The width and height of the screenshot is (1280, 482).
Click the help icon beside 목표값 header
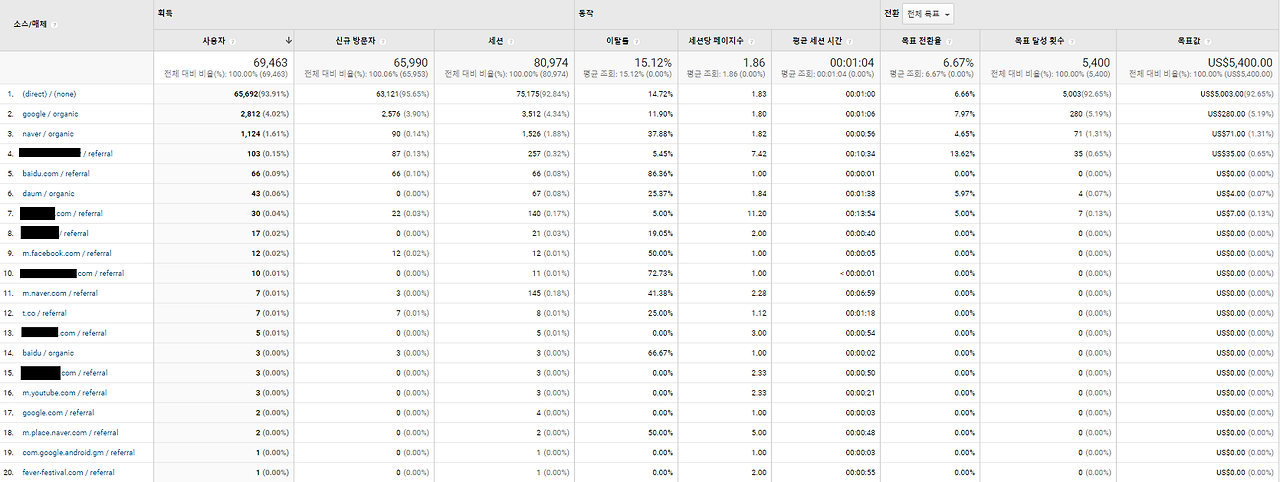(1207, 41)
